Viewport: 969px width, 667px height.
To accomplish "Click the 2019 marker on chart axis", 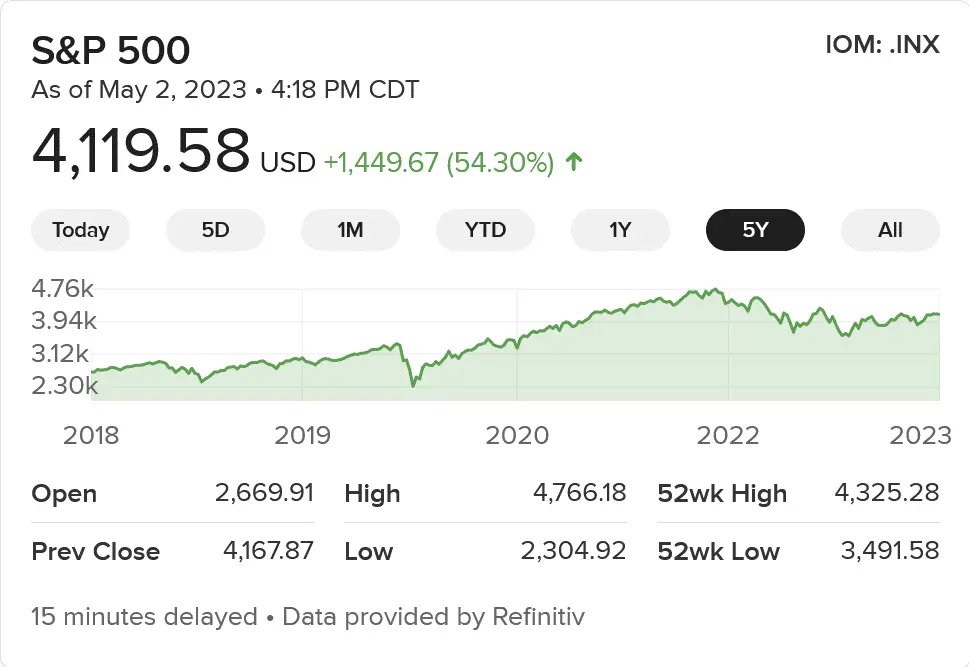I will 303,435.
